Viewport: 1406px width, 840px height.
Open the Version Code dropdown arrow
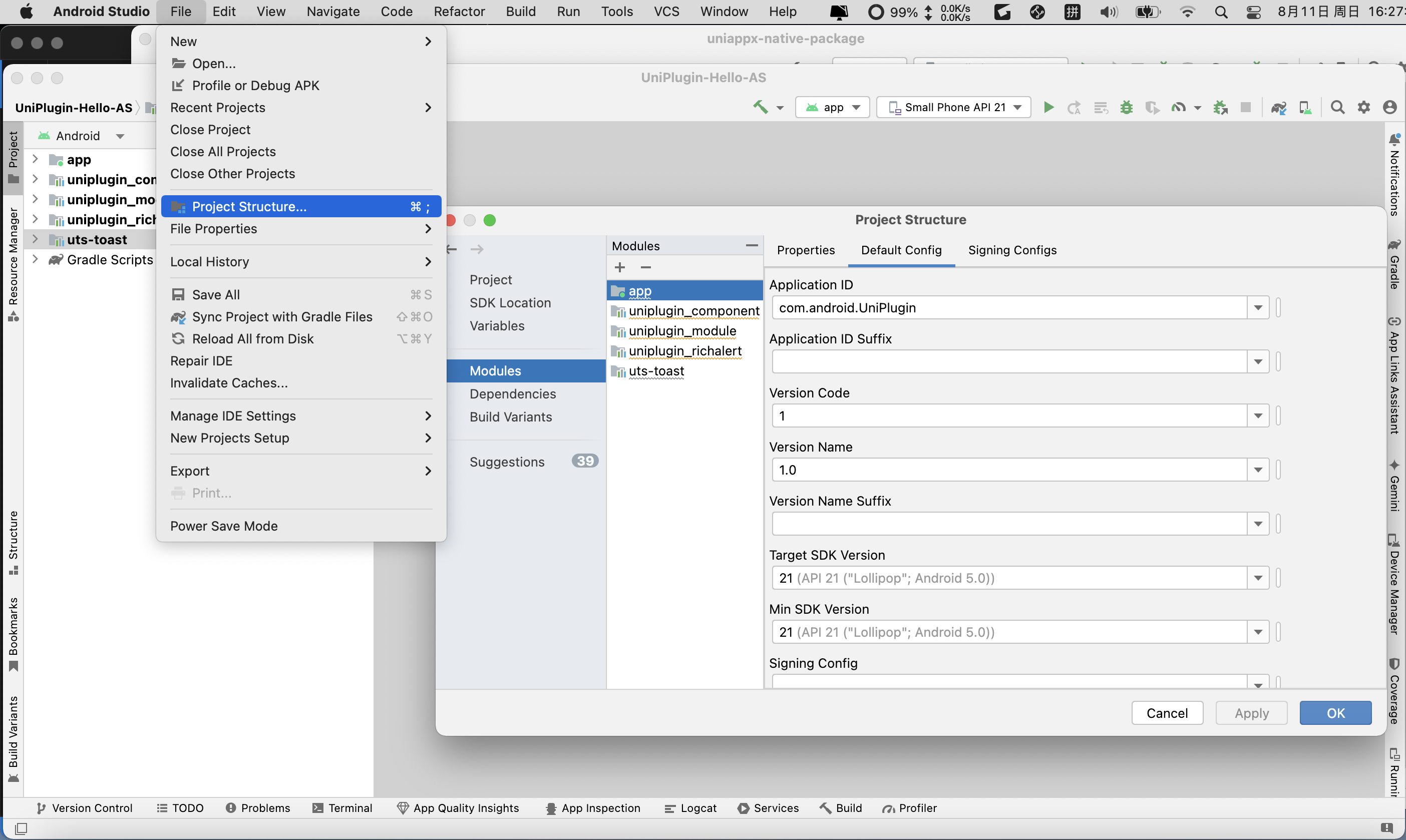pos(1258,416)
